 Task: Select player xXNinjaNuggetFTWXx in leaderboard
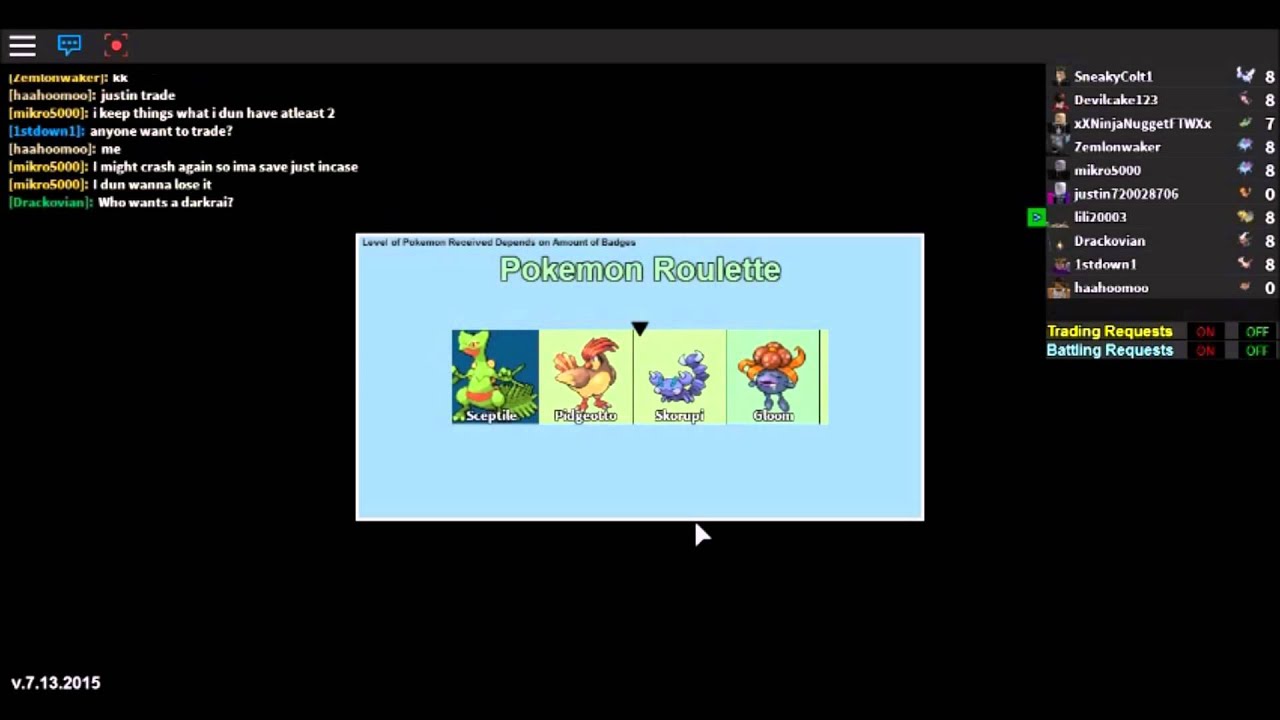click(1142, 123)
